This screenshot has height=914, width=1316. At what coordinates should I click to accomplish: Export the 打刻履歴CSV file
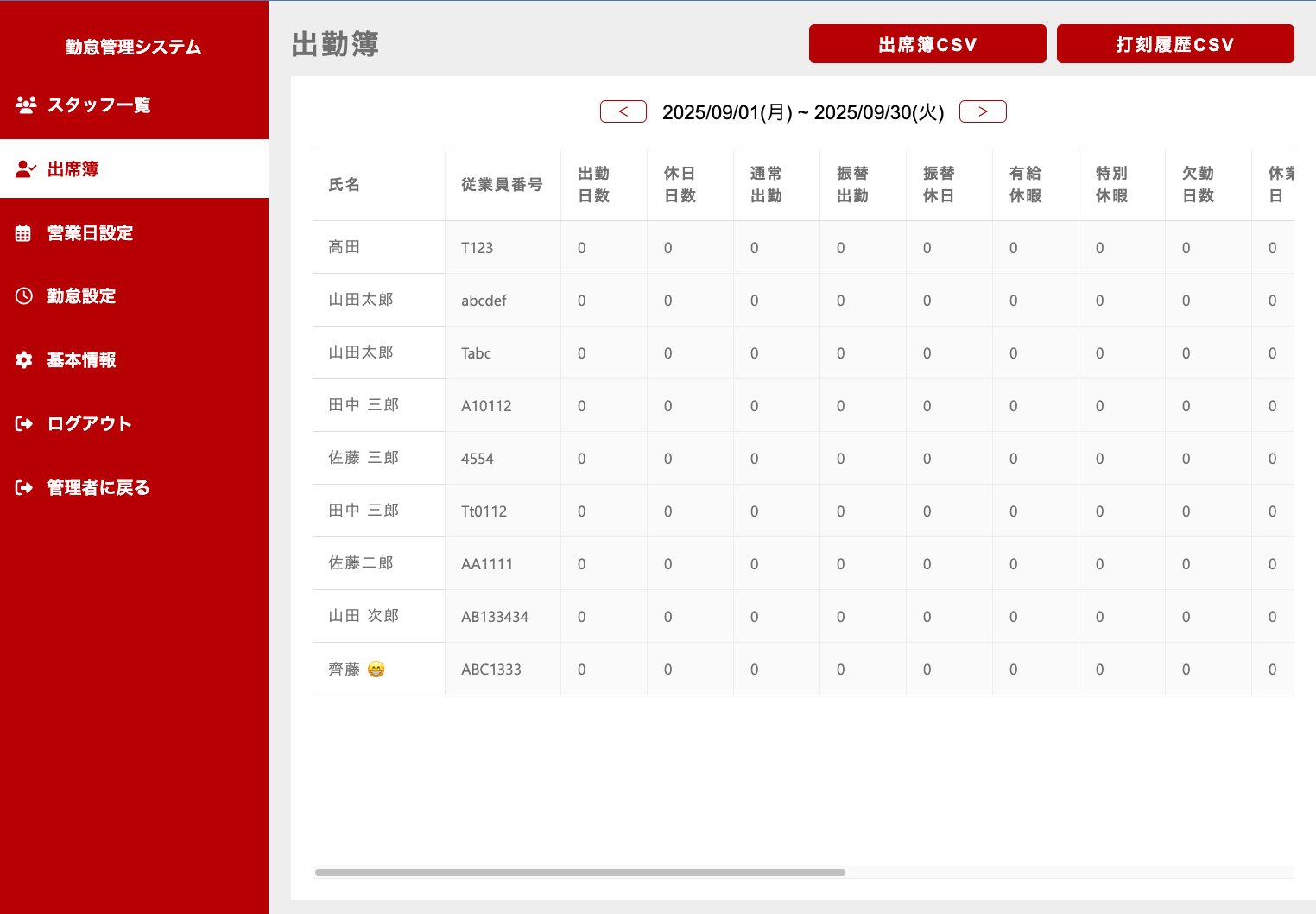(1174, 44)
